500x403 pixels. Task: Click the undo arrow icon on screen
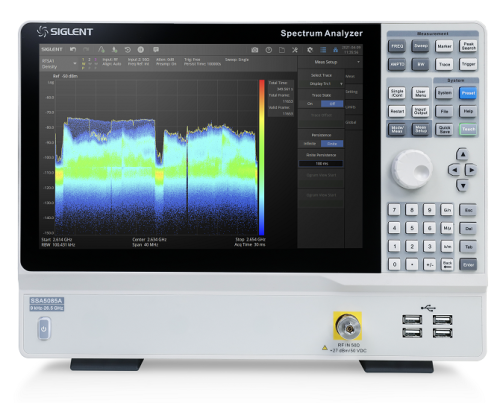pos(73,49)
